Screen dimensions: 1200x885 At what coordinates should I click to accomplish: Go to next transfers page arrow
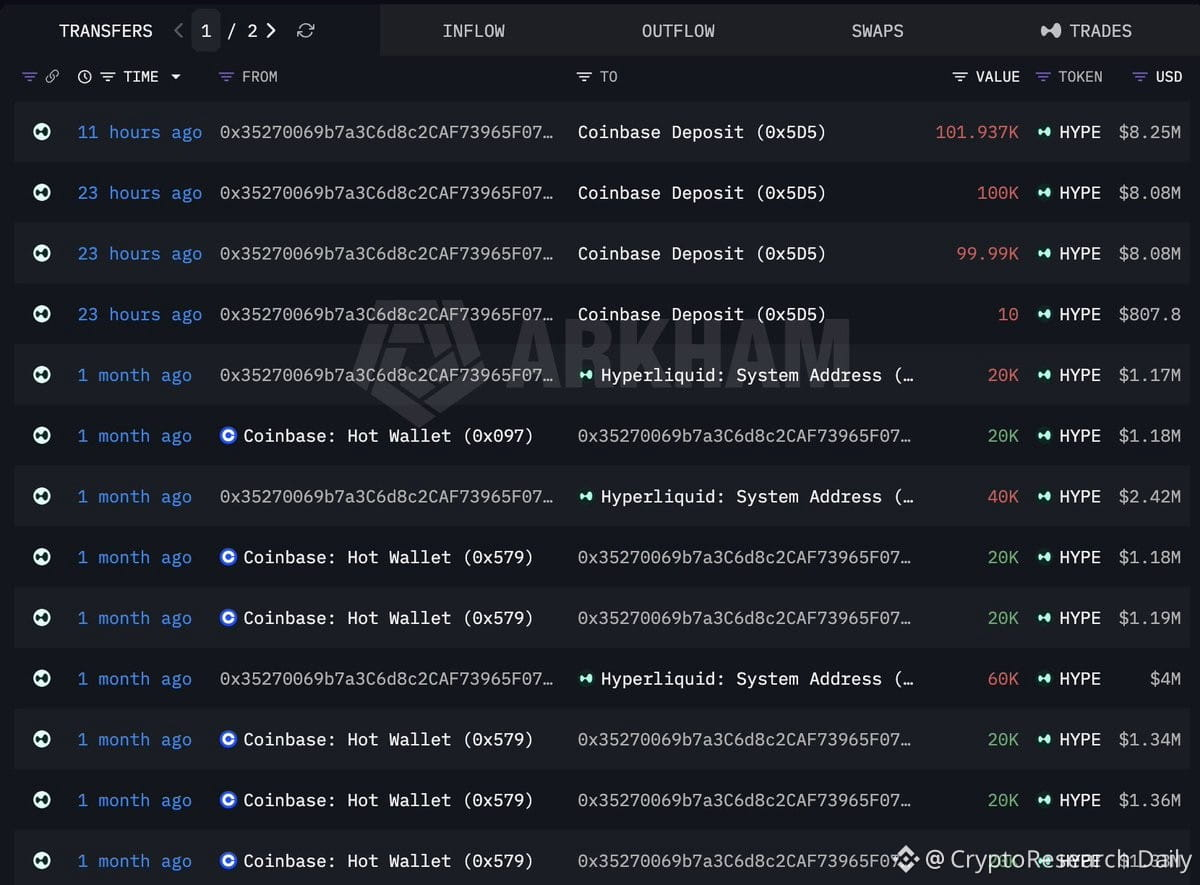271,31
